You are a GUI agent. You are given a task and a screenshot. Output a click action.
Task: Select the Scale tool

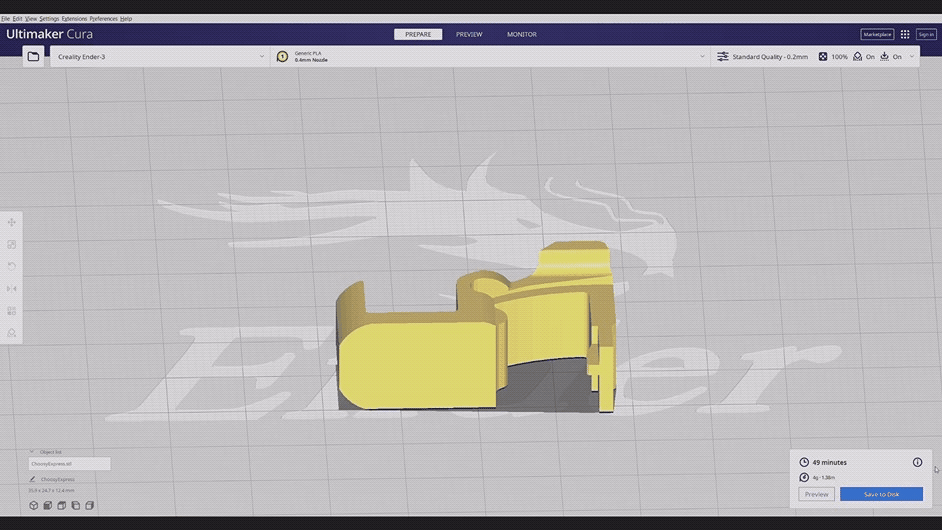click(12, 244)
